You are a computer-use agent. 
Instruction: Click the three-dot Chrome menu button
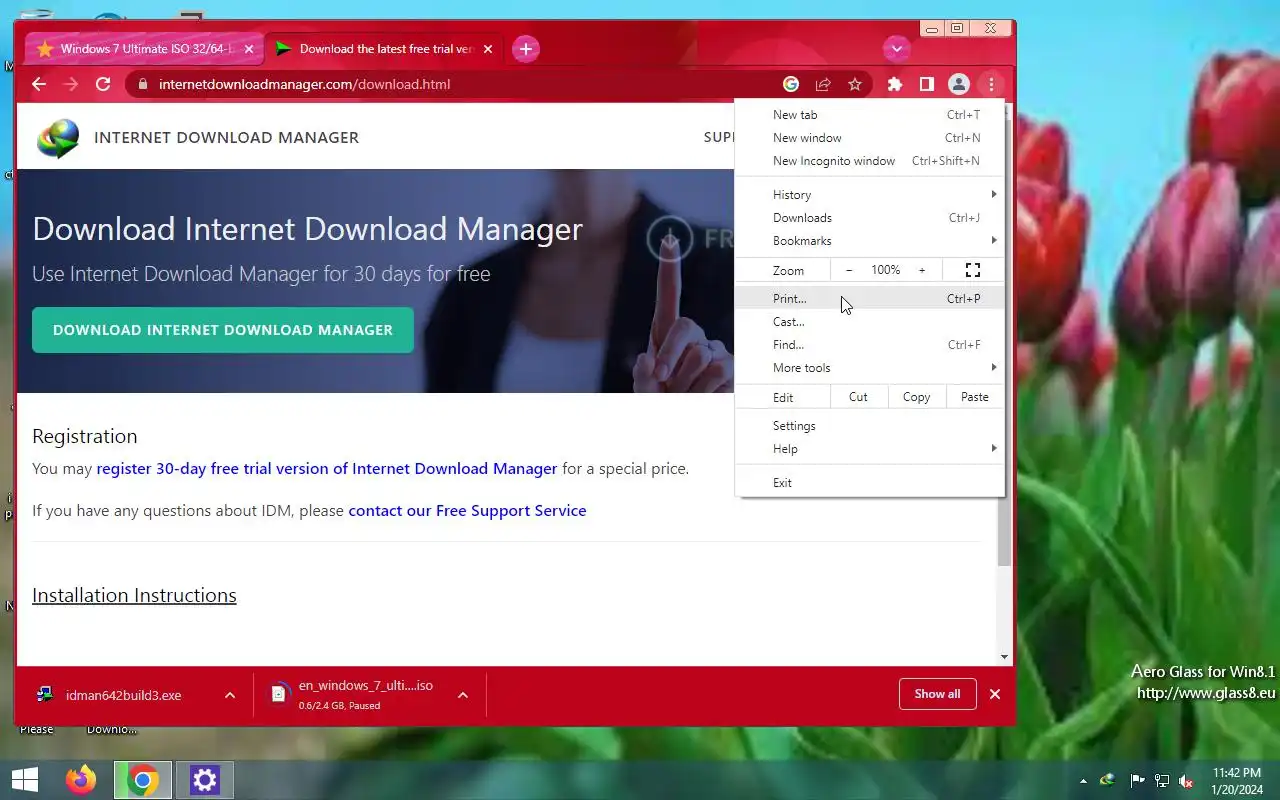991,84
